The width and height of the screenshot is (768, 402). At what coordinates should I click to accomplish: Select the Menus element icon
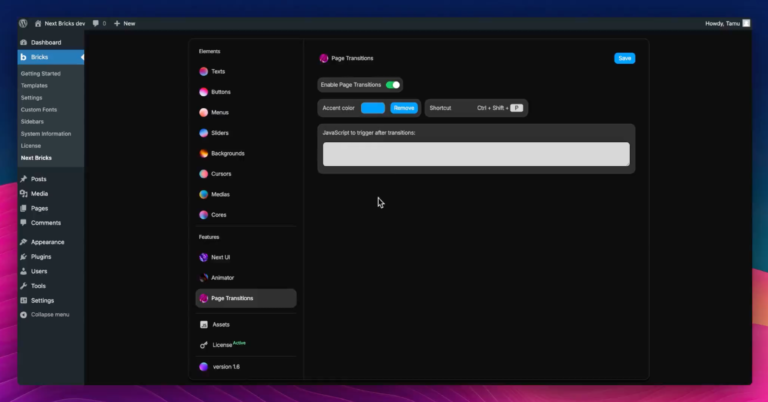pyautogui.click(x=203, y=113)
